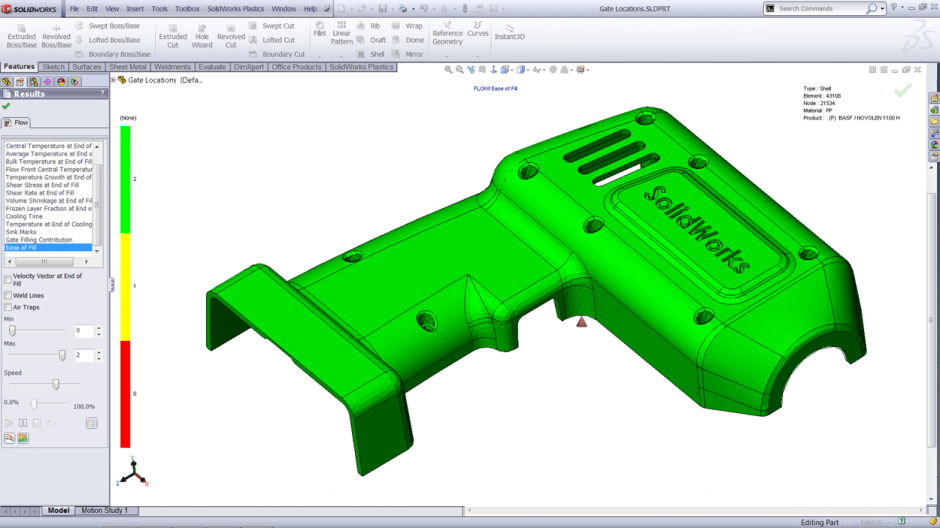Select the Swept Boss/Base command
The width and height of the screenshot is (940, 528).
point(108,26)
